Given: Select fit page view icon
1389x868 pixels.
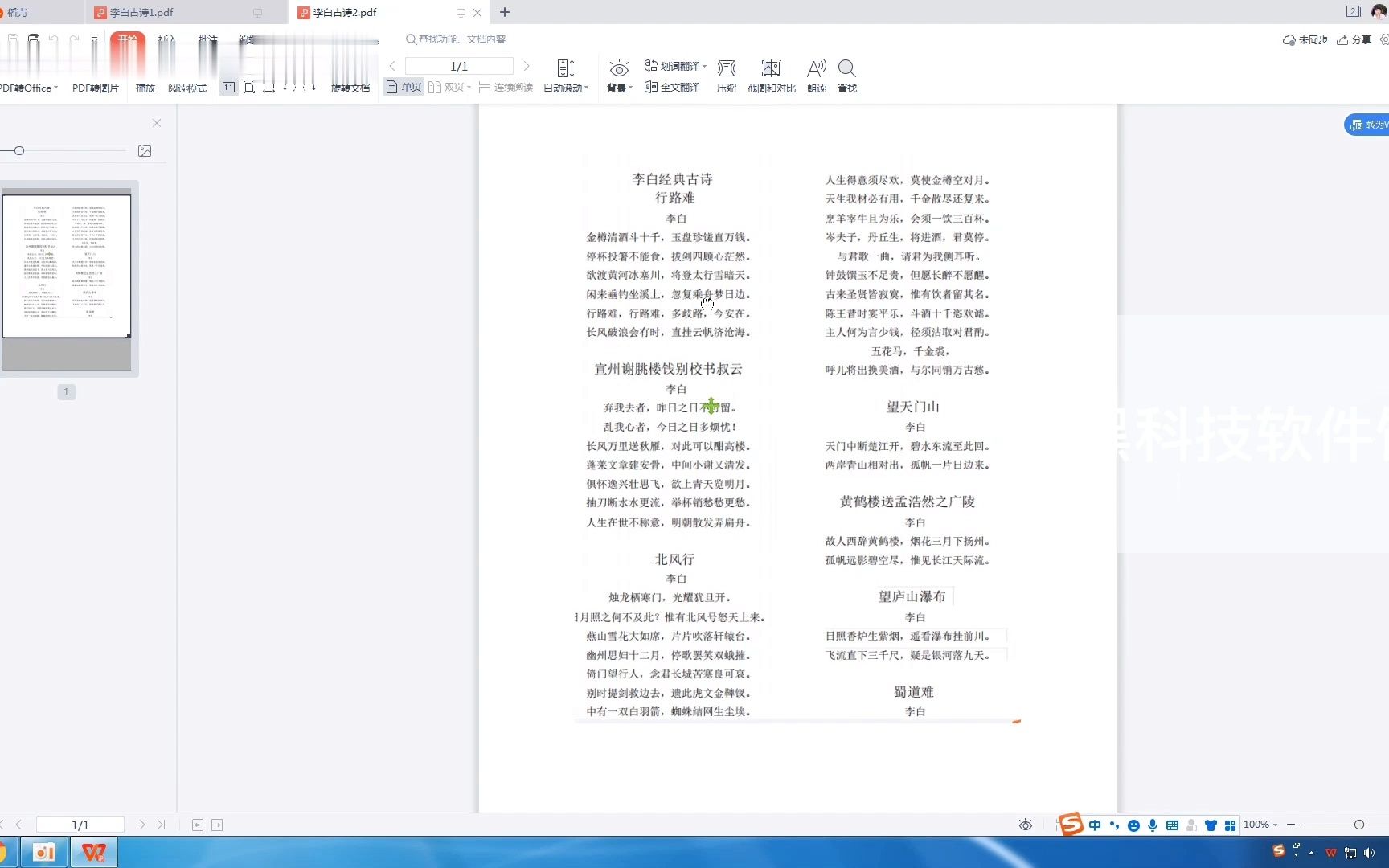Looking at the screenshot, I should click(248, 88).
